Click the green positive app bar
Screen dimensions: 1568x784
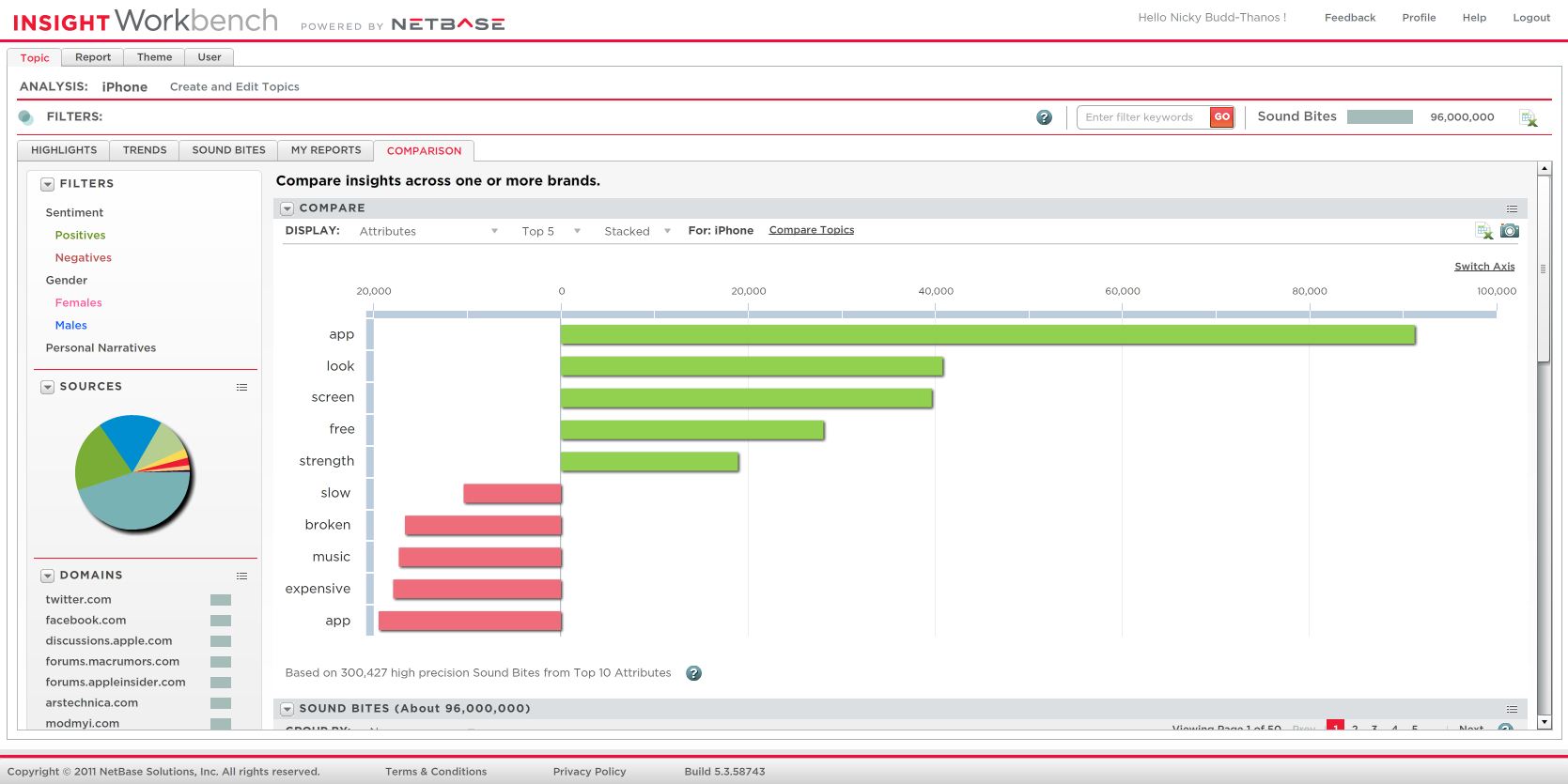987,335
